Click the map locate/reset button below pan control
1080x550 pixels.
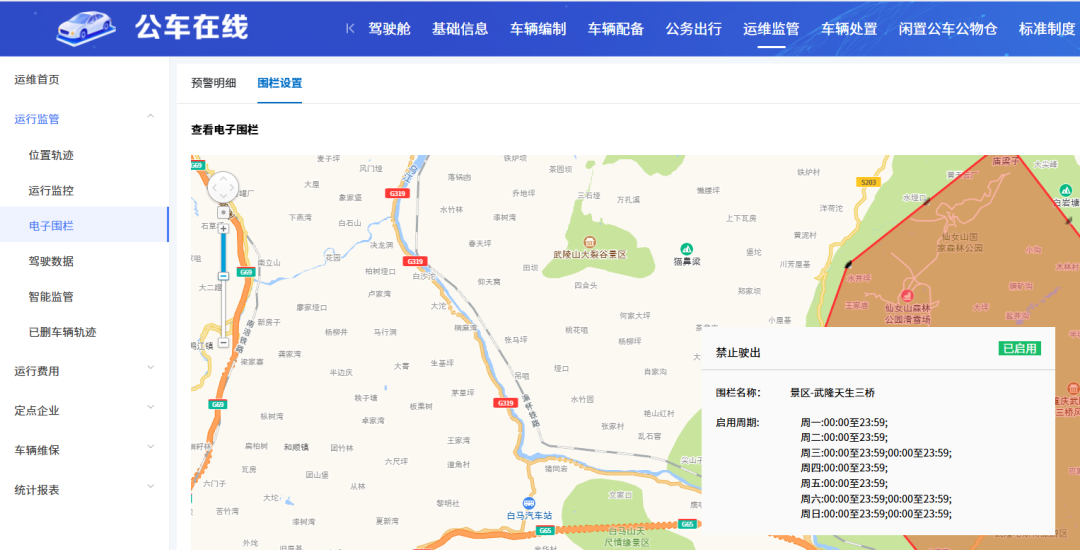pyautogui.click(x=223, y=212)
